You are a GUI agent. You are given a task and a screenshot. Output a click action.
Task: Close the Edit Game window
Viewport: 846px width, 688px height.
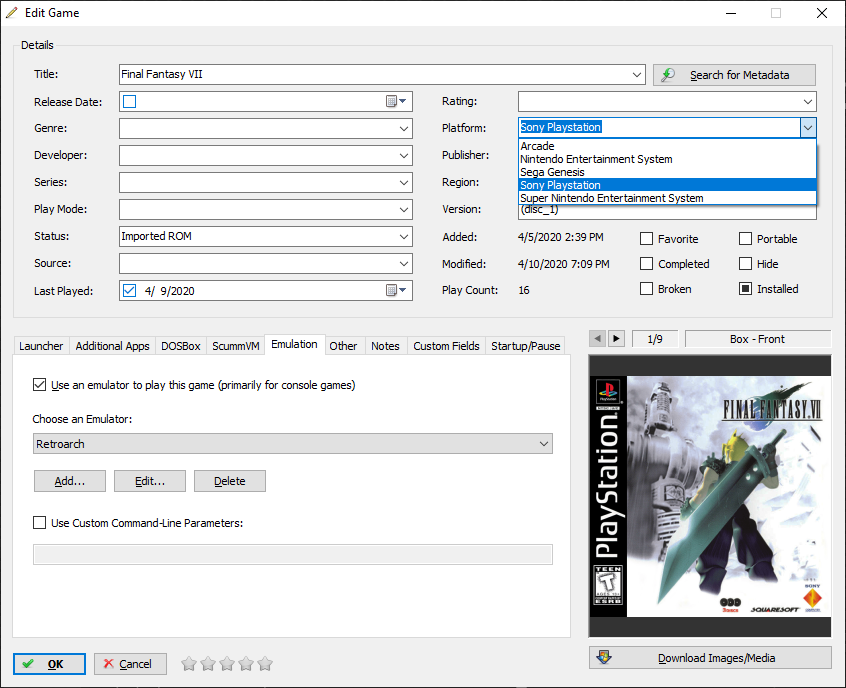click(x=822, y=13)
